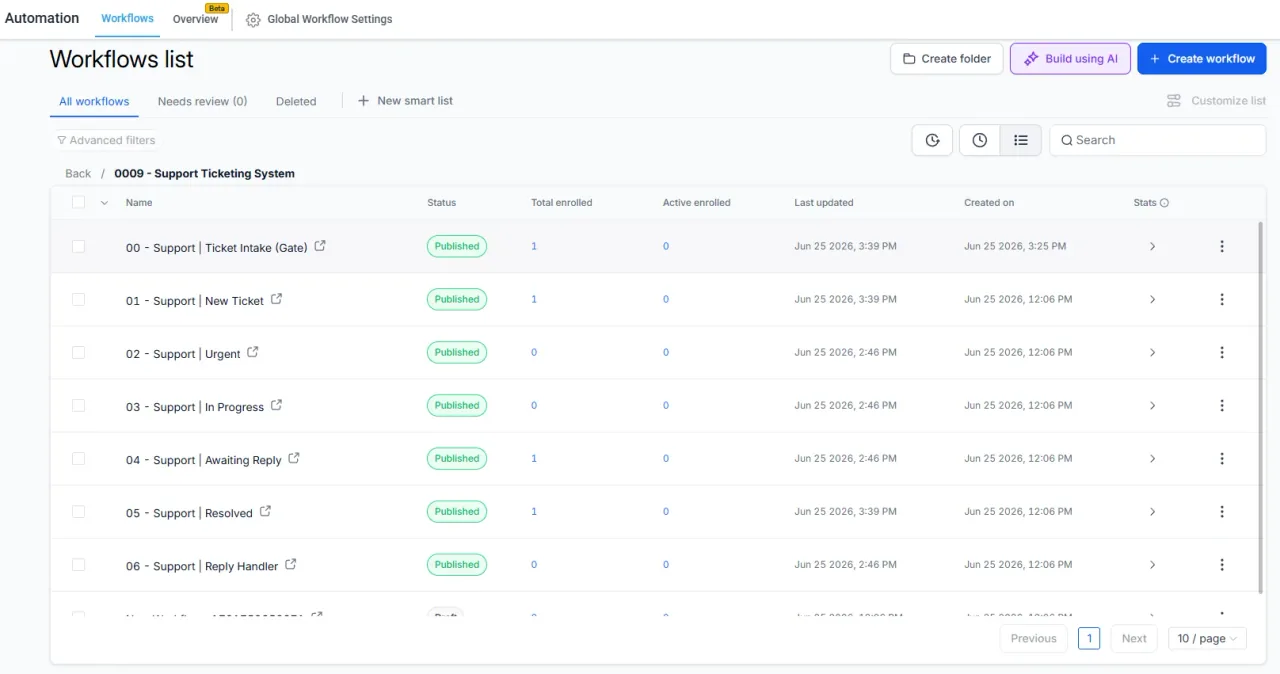Screen dimensions: 1280x674
Task: Open external link icon for Ticket Intake (Gate)
Action: [320, 246]
